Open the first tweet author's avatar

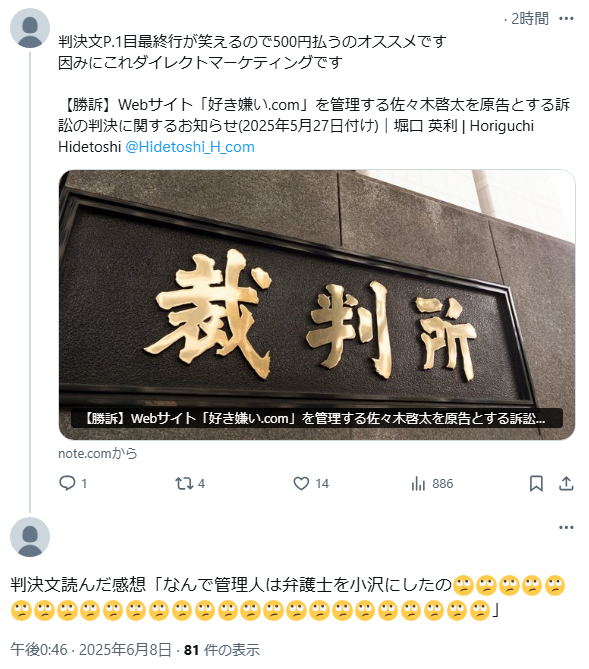pyautogui.click(x=30, y=28)
